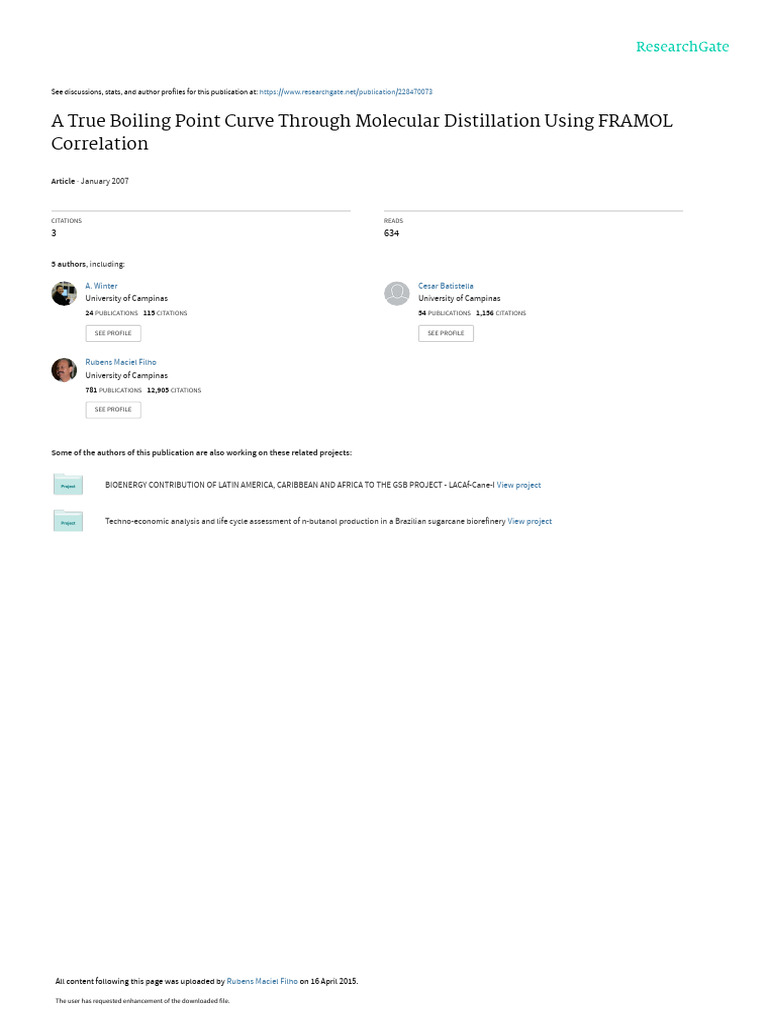Click the ResearchGate logo

tap(683, 47)
